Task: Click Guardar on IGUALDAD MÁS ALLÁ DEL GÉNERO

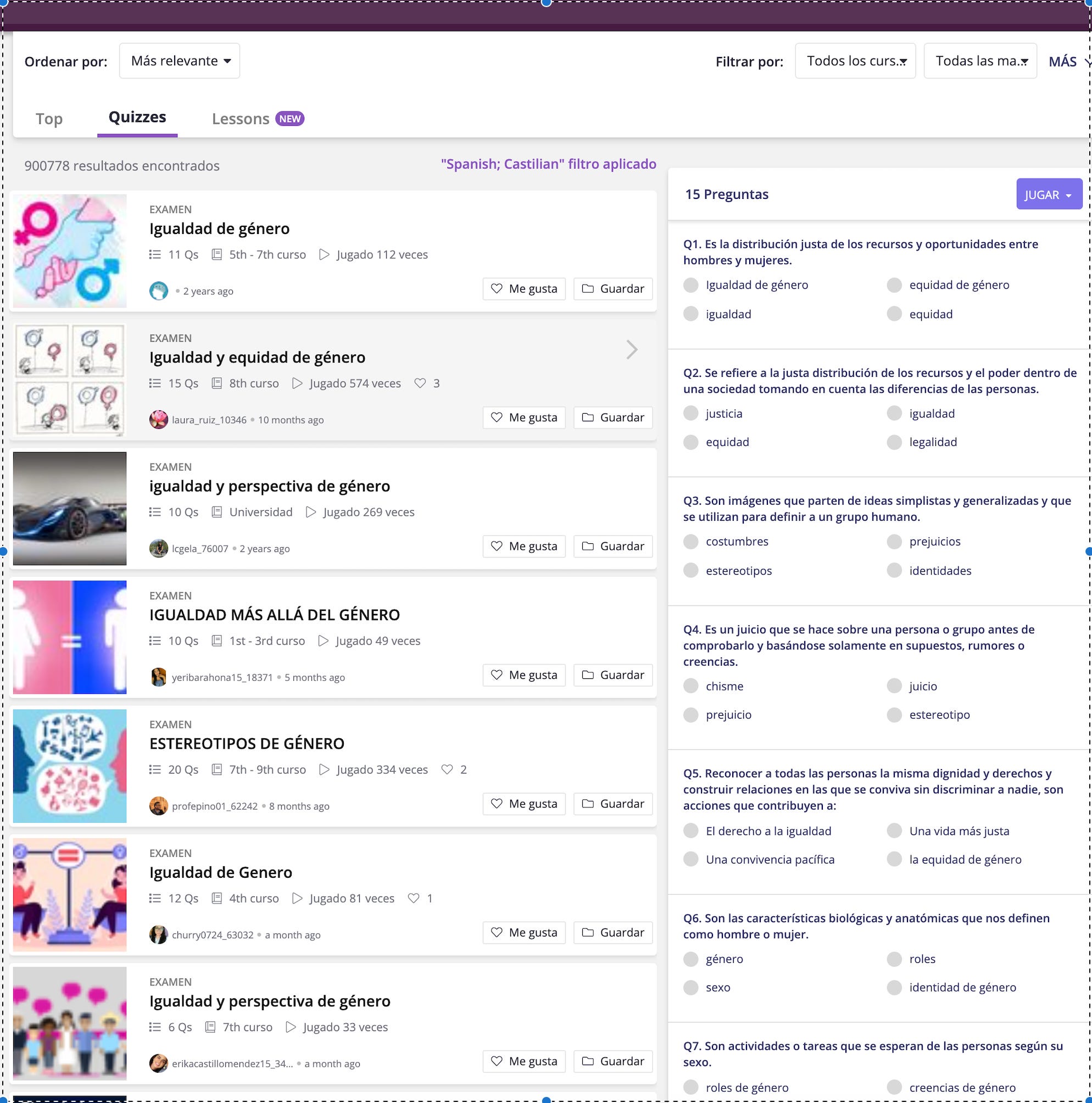Action: click(x=612, y=675)
